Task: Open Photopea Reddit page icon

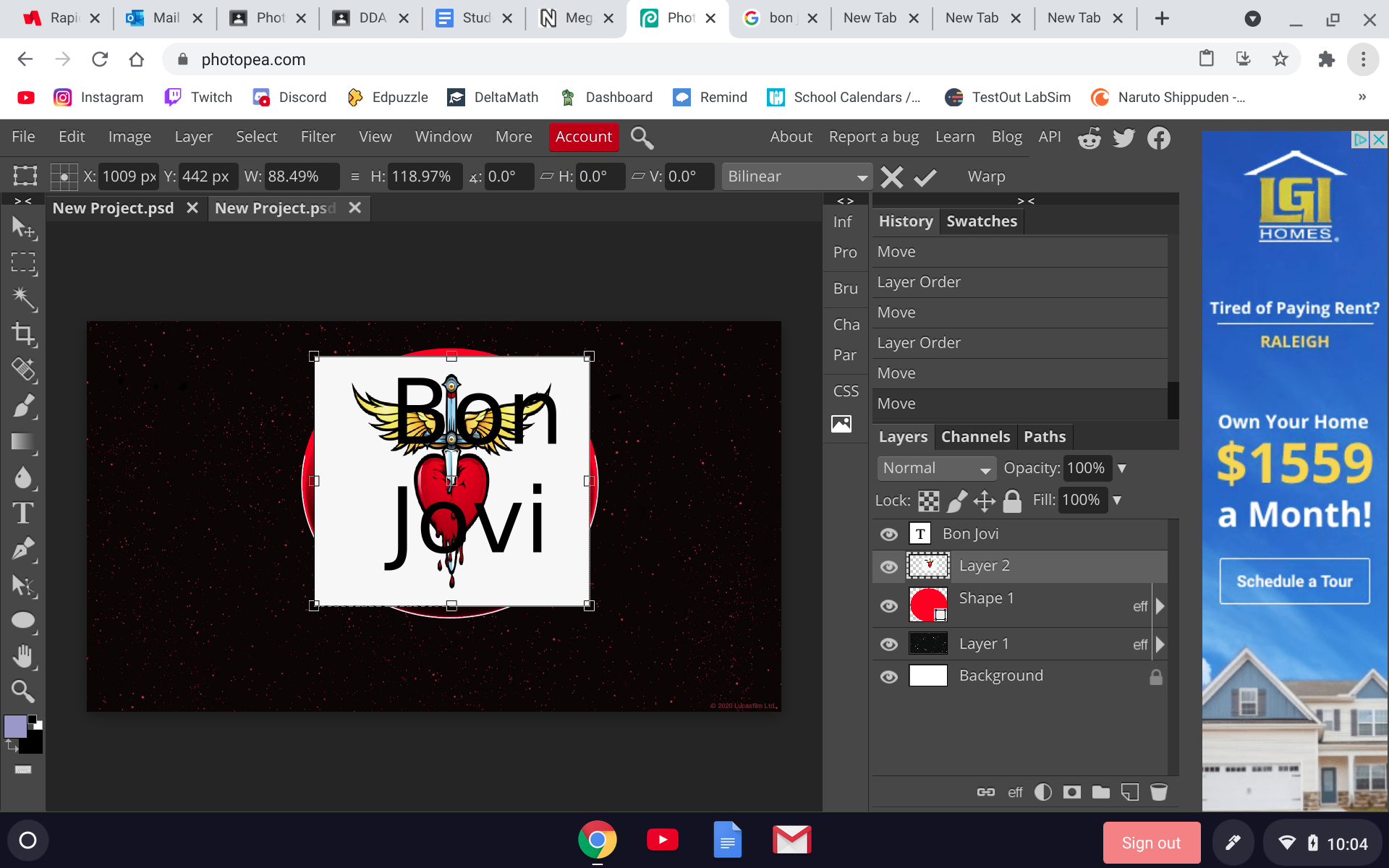Action: pos(1089,137)
